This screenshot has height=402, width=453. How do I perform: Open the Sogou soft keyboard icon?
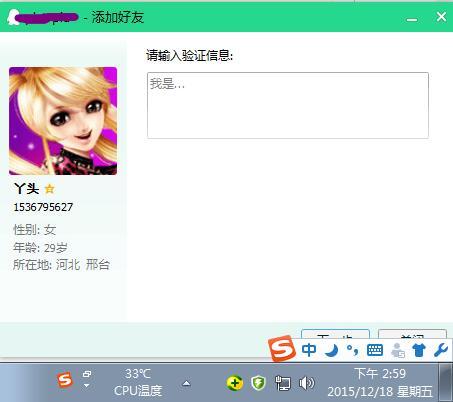[375, 350]
